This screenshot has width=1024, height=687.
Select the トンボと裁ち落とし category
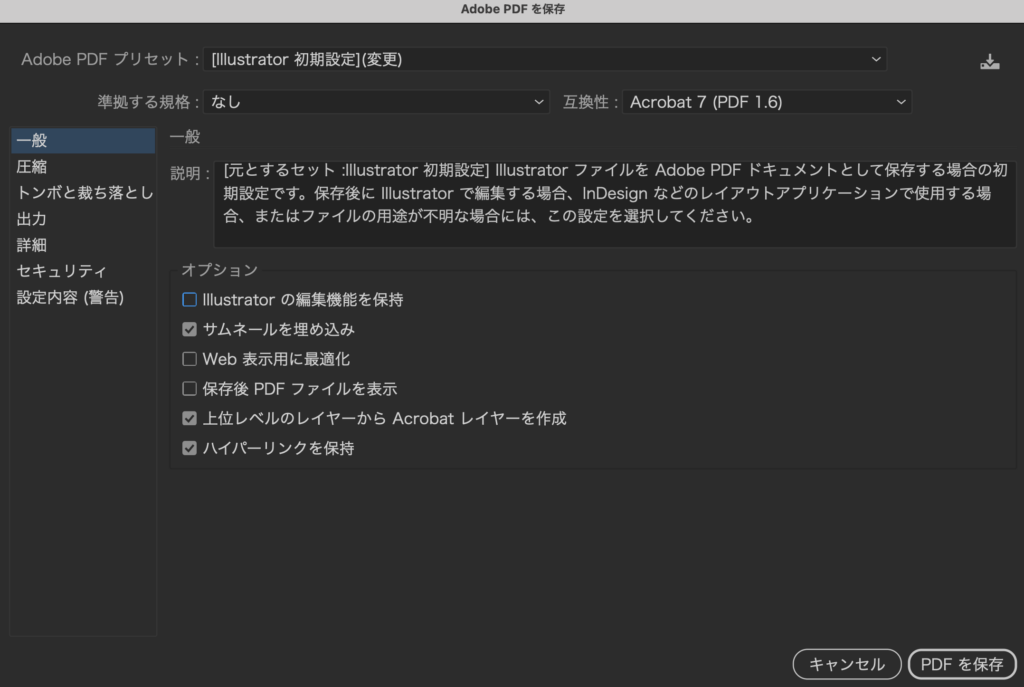pos(83,193)
